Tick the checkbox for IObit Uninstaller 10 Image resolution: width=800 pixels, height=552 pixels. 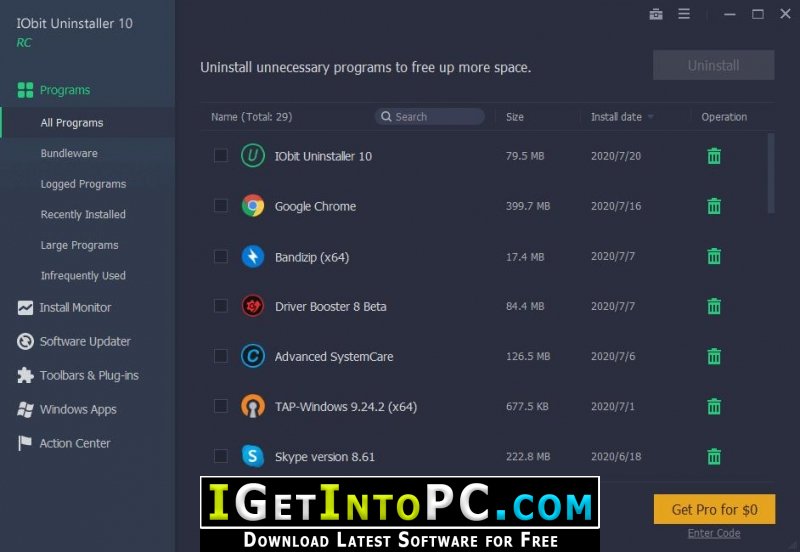tap(220, 155)
